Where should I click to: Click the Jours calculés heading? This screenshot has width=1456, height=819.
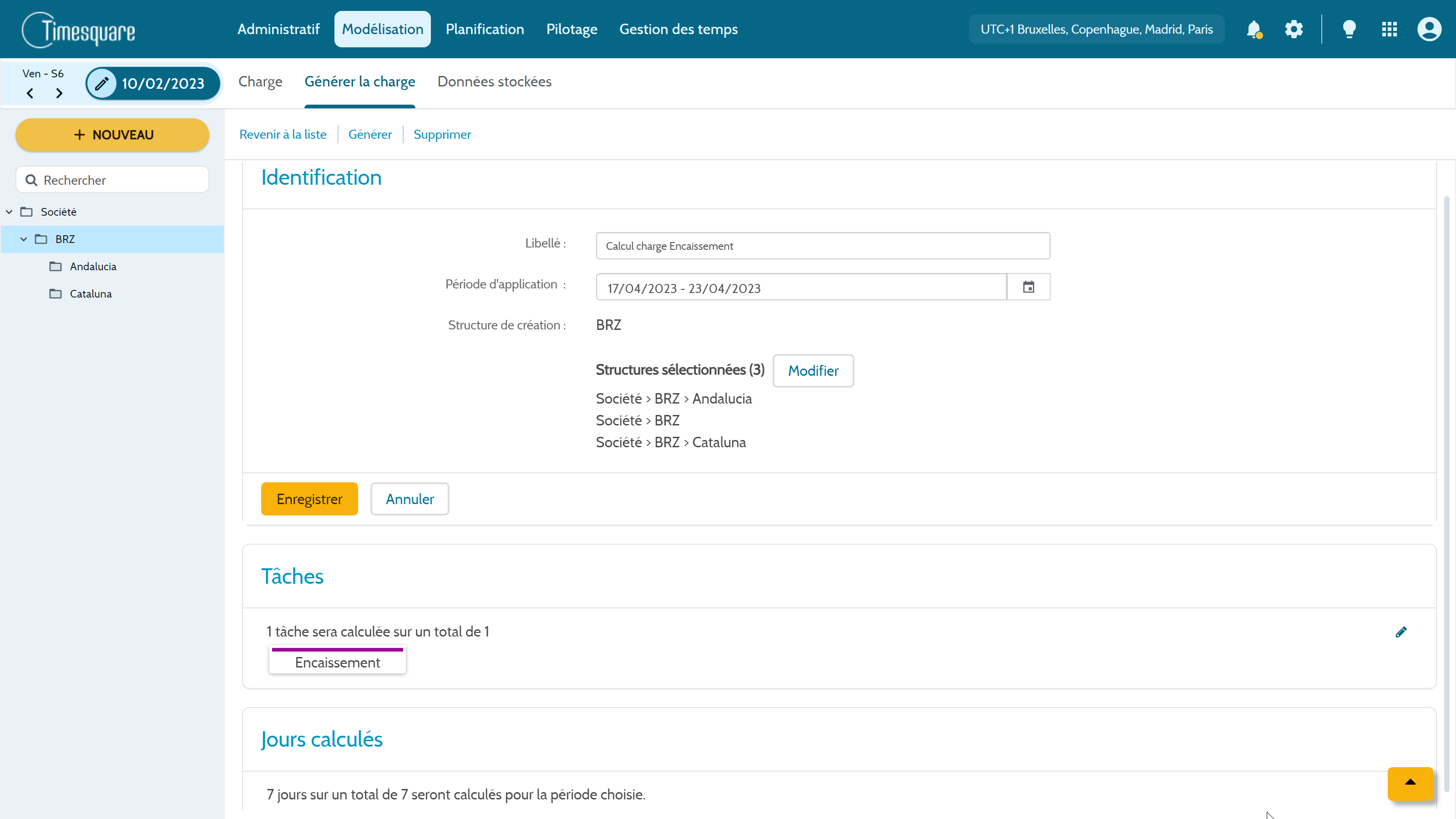322,740
